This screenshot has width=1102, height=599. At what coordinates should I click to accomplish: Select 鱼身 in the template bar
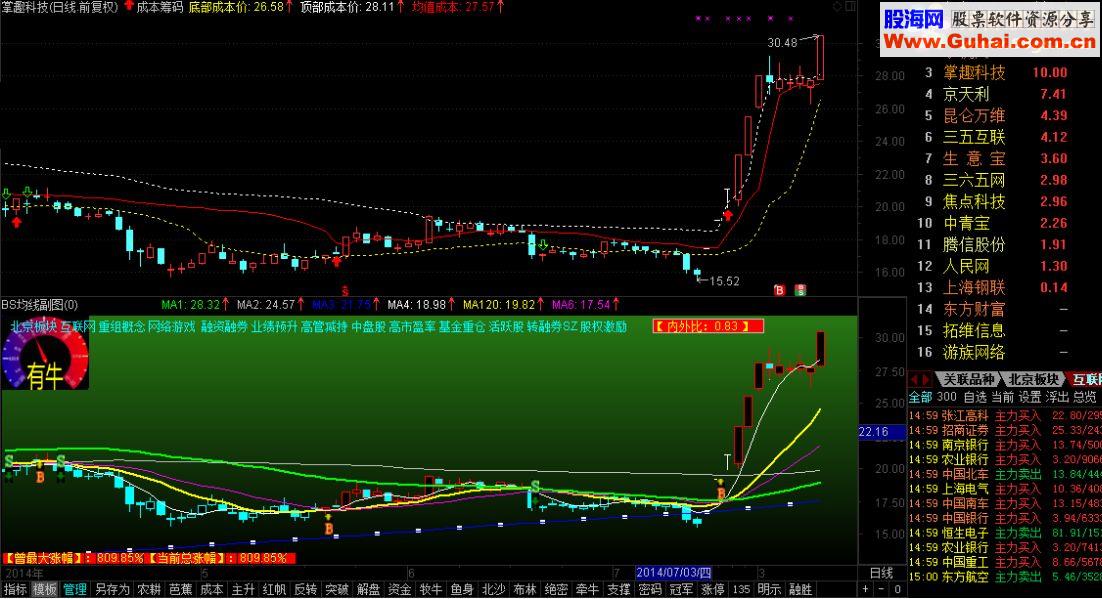click(462, 589)
